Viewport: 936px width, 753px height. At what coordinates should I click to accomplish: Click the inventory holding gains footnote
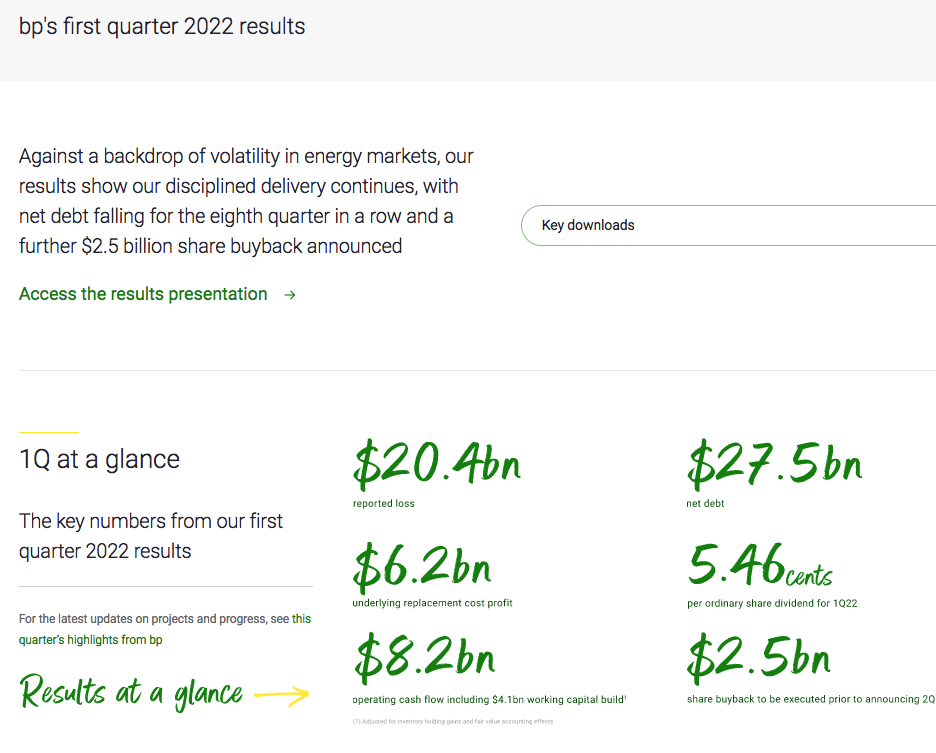tap(453, 721)
